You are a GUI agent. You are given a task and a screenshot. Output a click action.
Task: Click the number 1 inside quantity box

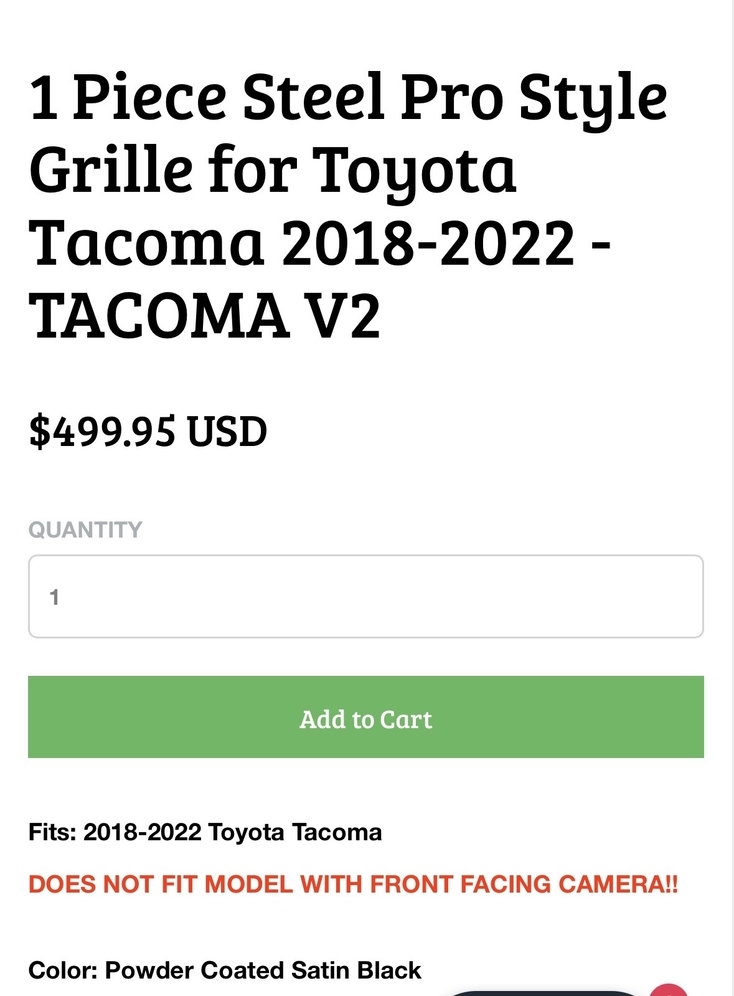55,597
